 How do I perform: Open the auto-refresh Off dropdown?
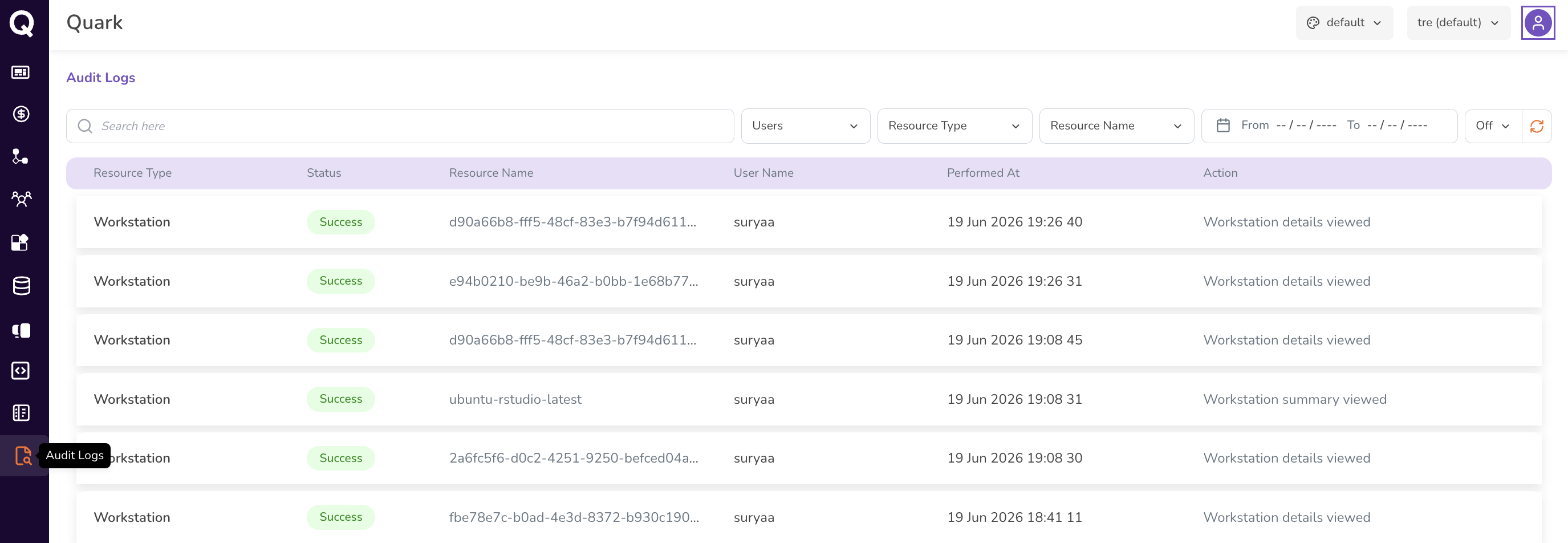[x=1493, y=126]
